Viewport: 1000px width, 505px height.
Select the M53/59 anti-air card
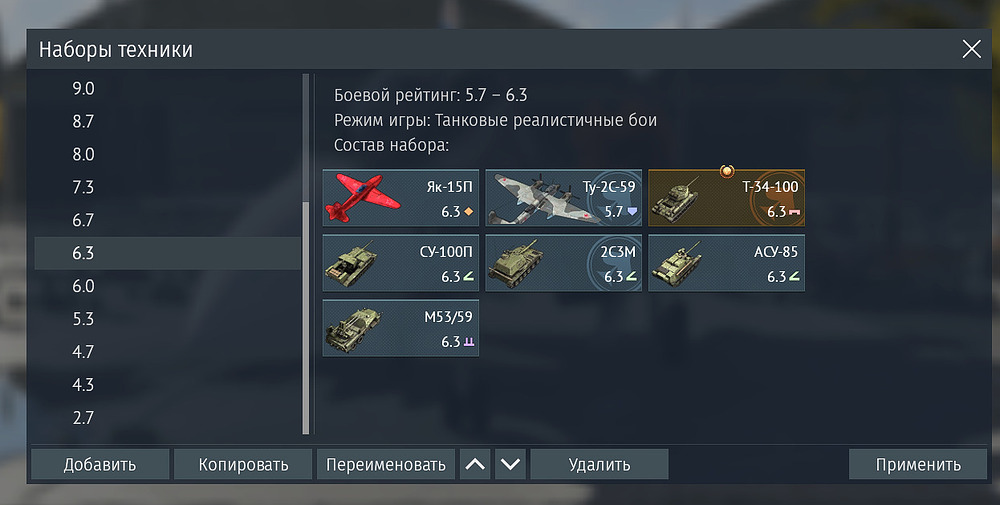pos(401,328)
